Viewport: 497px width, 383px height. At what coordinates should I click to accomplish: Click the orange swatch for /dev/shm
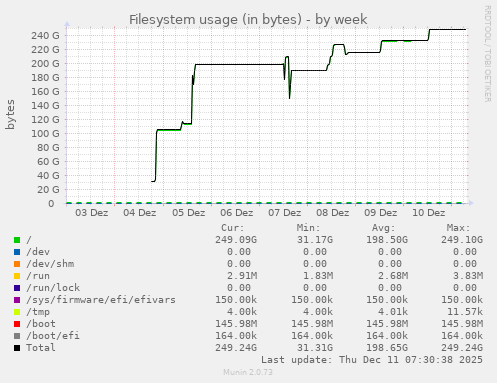pos(17,264)
